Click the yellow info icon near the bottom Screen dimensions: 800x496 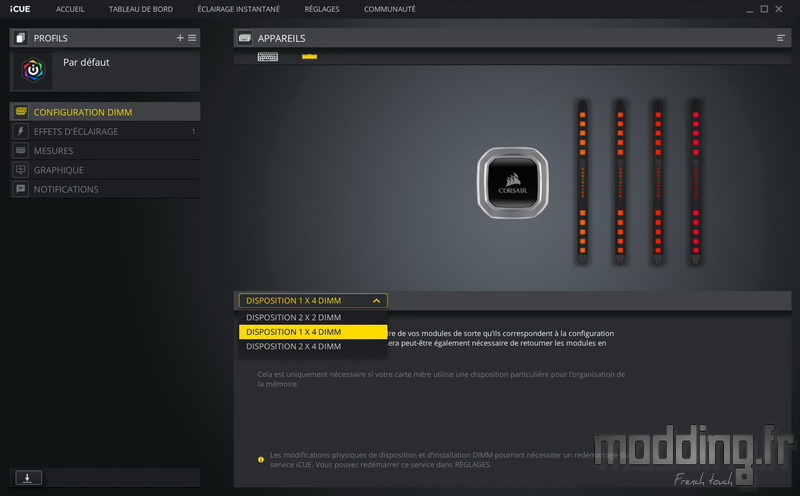tap(261, 459)
